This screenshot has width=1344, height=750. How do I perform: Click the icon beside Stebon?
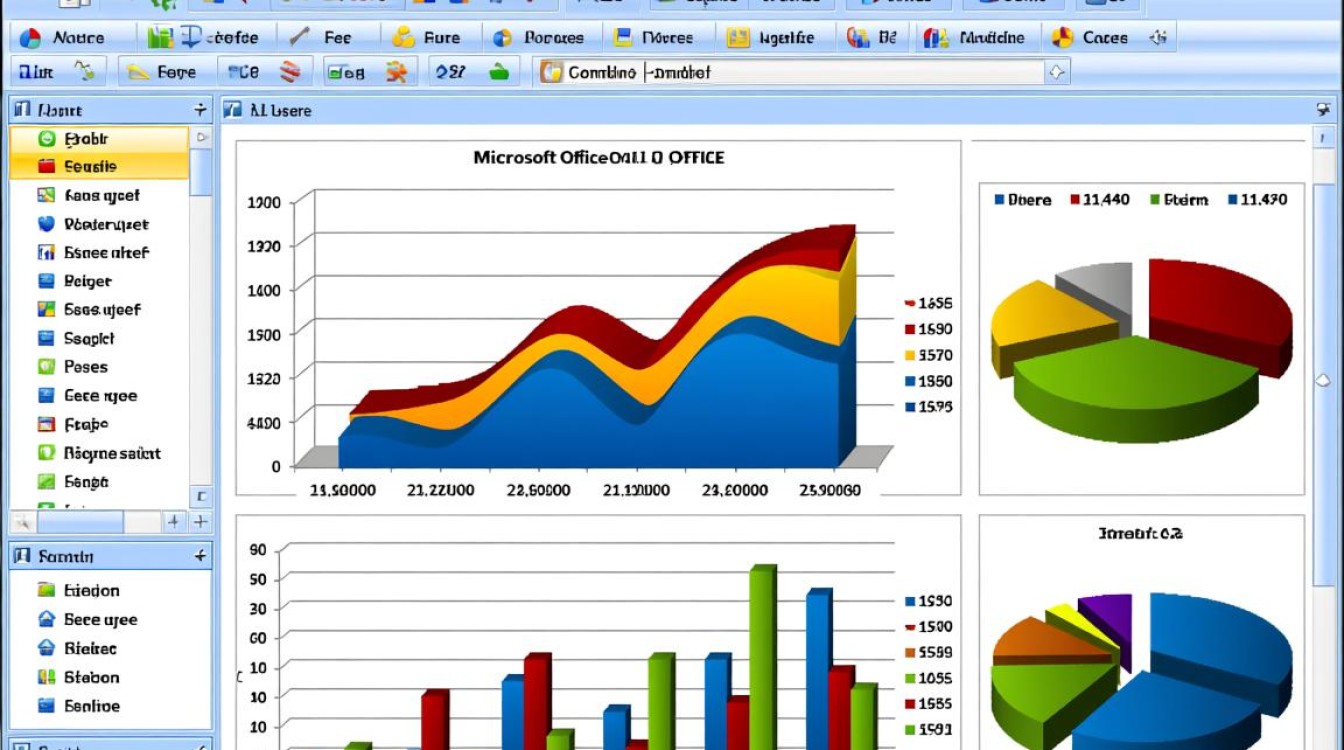click(x=46, y=677)
